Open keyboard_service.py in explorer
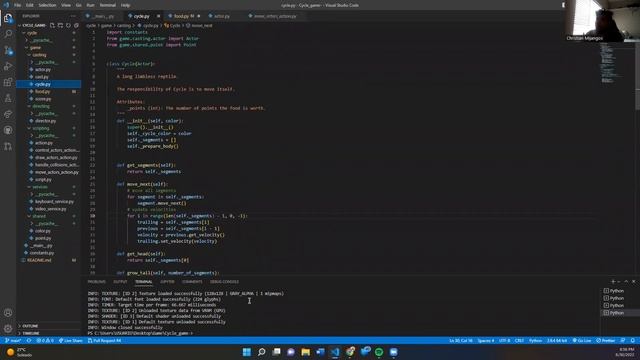Screen dimensions: 640x360 (x=54, y=202)
